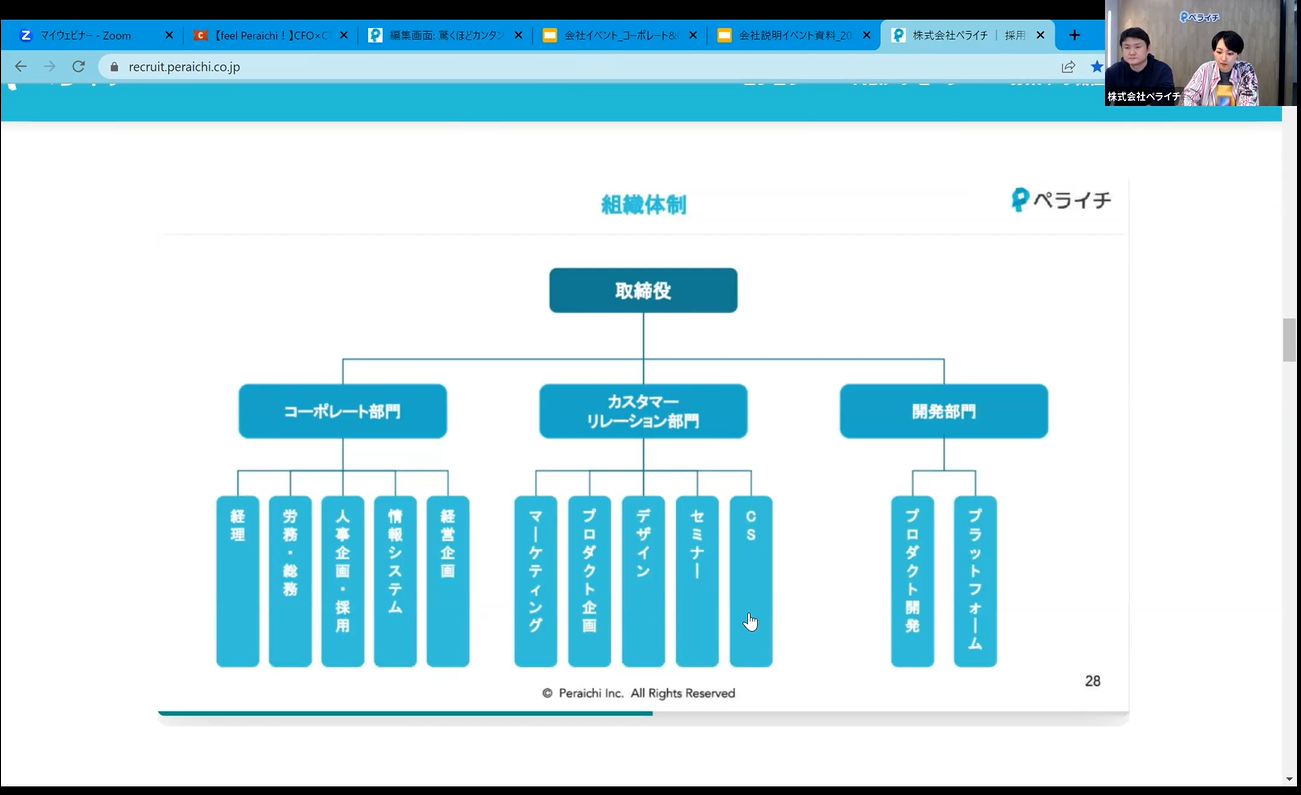Click the 開発部門 box
This screenshot has height=795, width=1301.
click(944, 411)
